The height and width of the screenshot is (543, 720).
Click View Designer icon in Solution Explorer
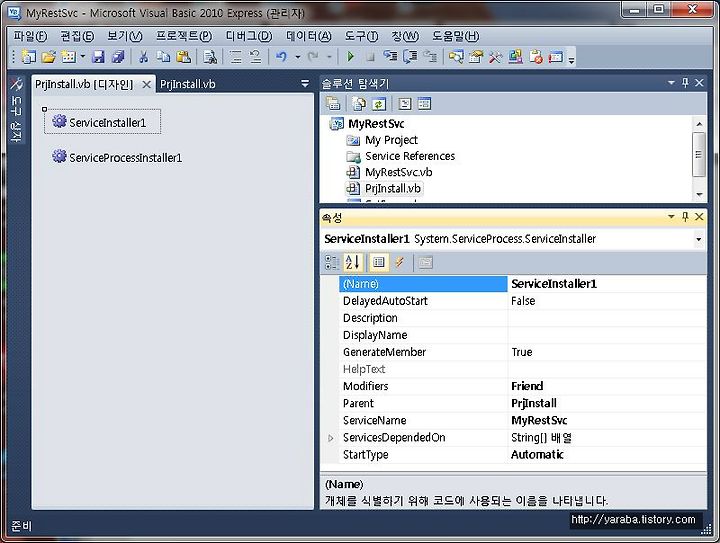pyautogui.click(x=424, y=104)
